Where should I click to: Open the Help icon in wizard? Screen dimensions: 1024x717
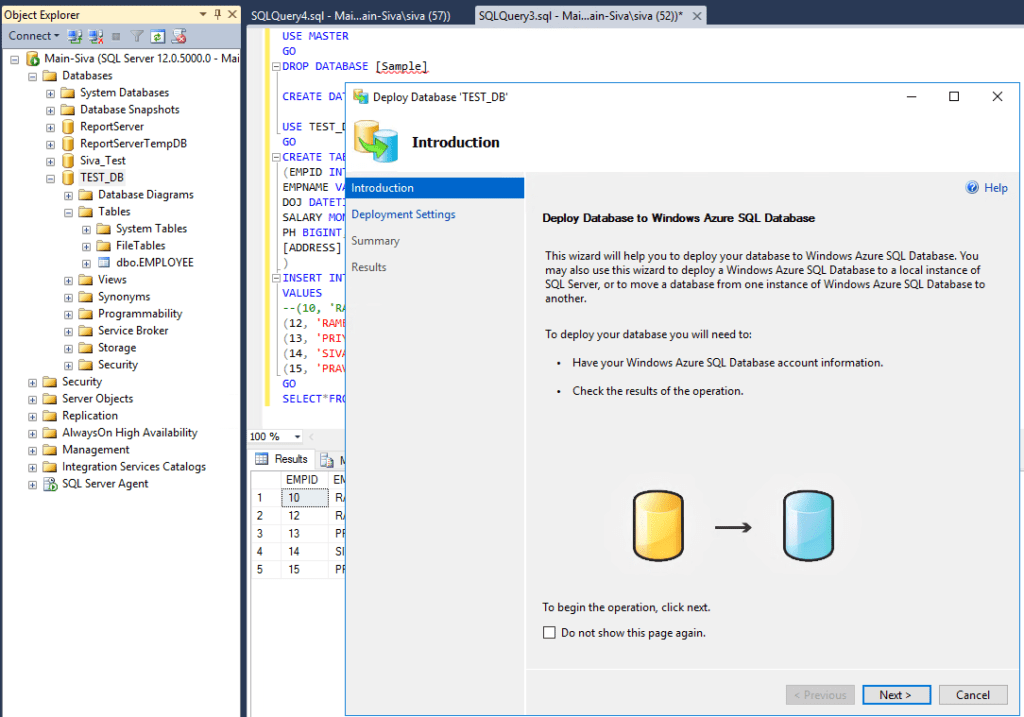click(972, 188)
